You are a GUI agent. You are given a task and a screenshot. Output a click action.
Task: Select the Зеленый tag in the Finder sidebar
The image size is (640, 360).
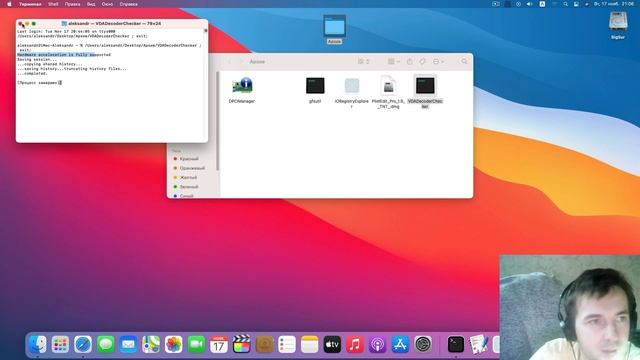point(189,187)
